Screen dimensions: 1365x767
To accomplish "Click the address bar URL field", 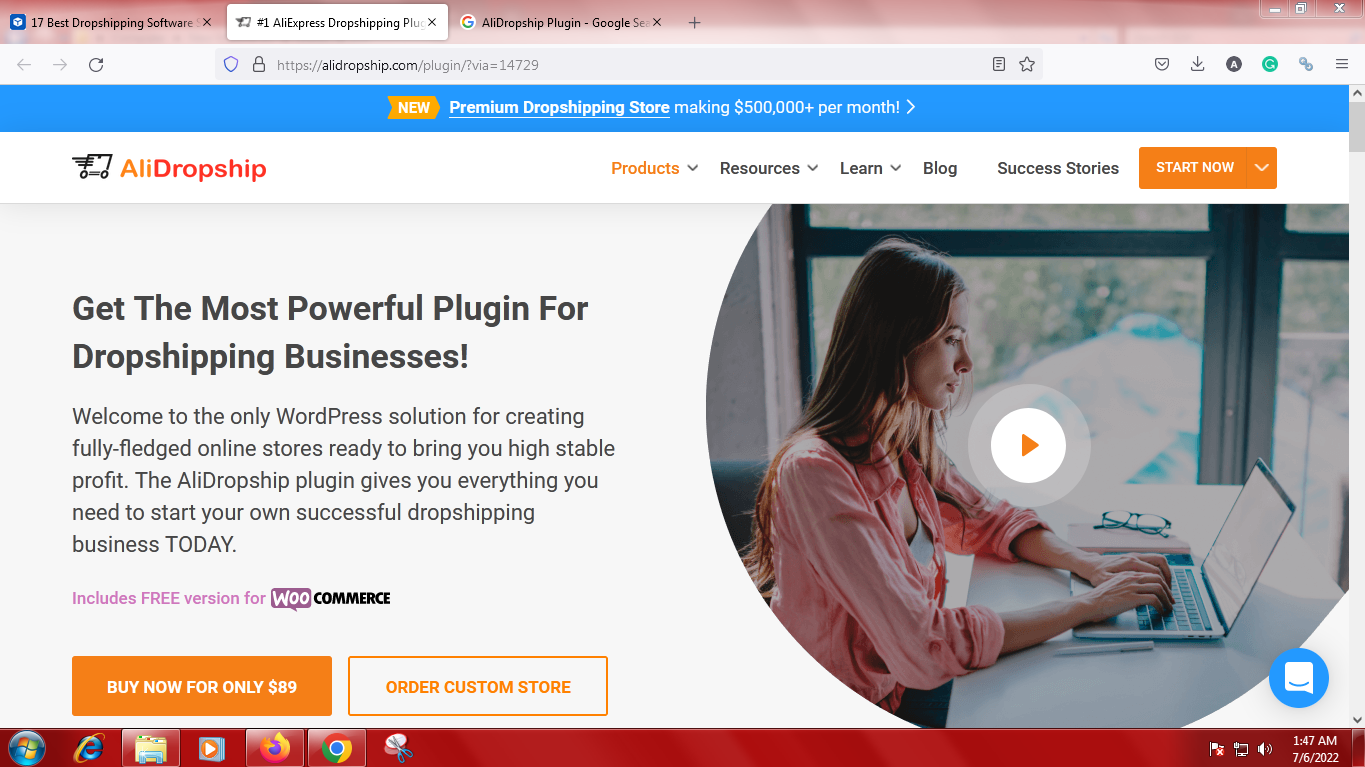I will [628, 64].
